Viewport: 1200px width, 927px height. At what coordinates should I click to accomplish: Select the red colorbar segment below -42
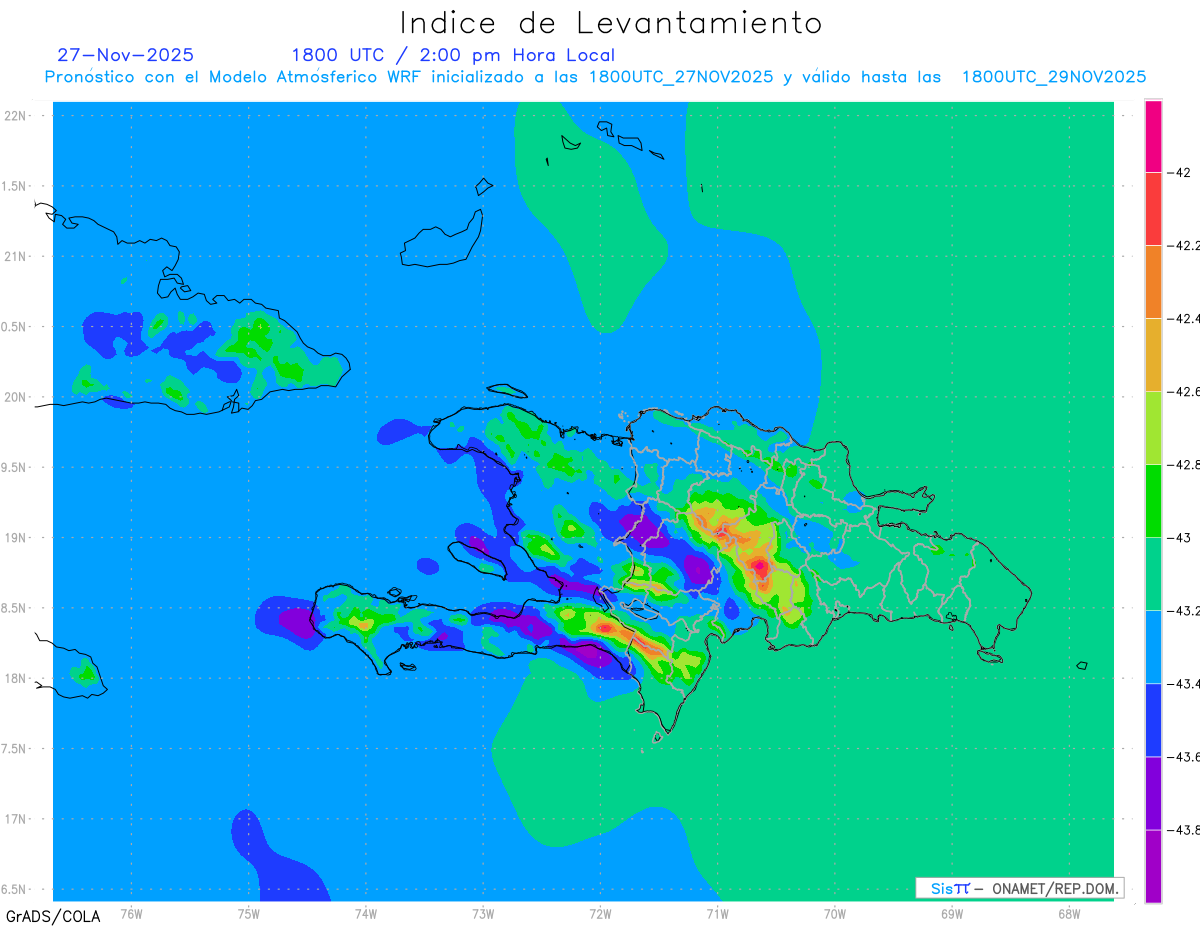point(1153,208)
